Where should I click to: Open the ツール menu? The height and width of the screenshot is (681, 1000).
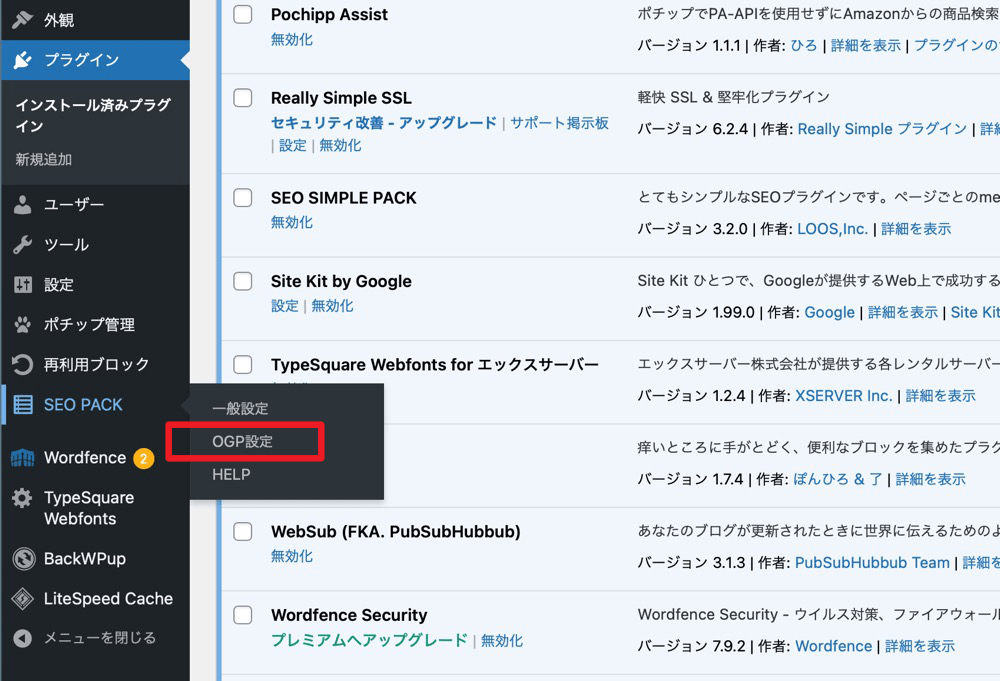pyautogui.click(x=95, y=244)
